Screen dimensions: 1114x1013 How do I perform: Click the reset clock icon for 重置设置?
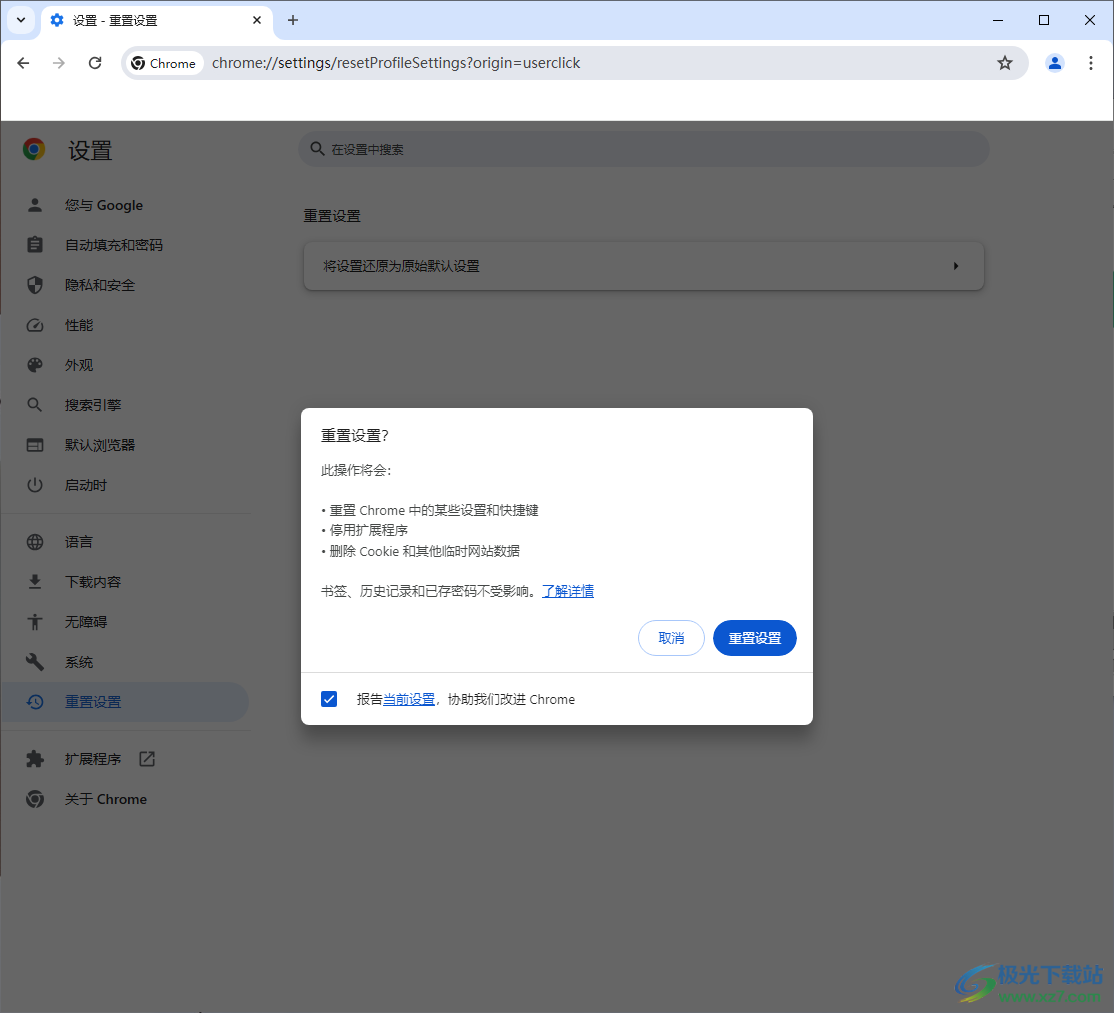point(35,702)
